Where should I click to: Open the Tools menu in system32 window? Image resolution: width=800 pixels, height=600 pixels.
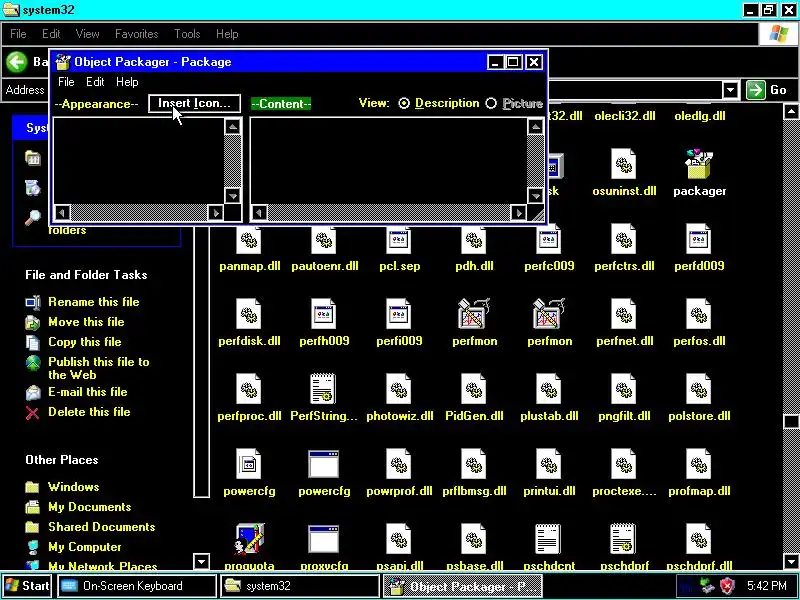coord(187,34)
